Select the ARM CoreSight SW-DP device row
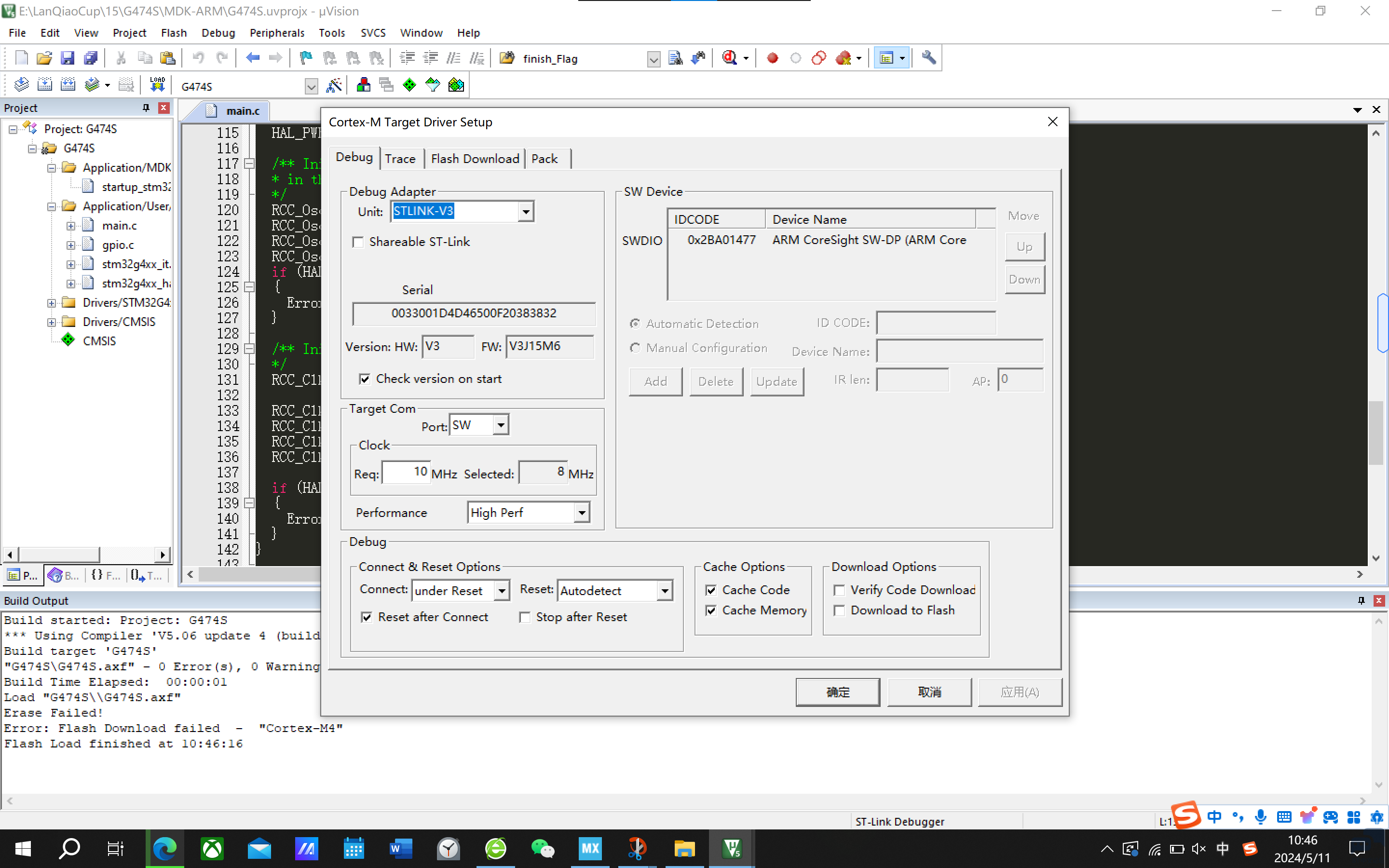The image size is (1389, 868). [831, 240]
